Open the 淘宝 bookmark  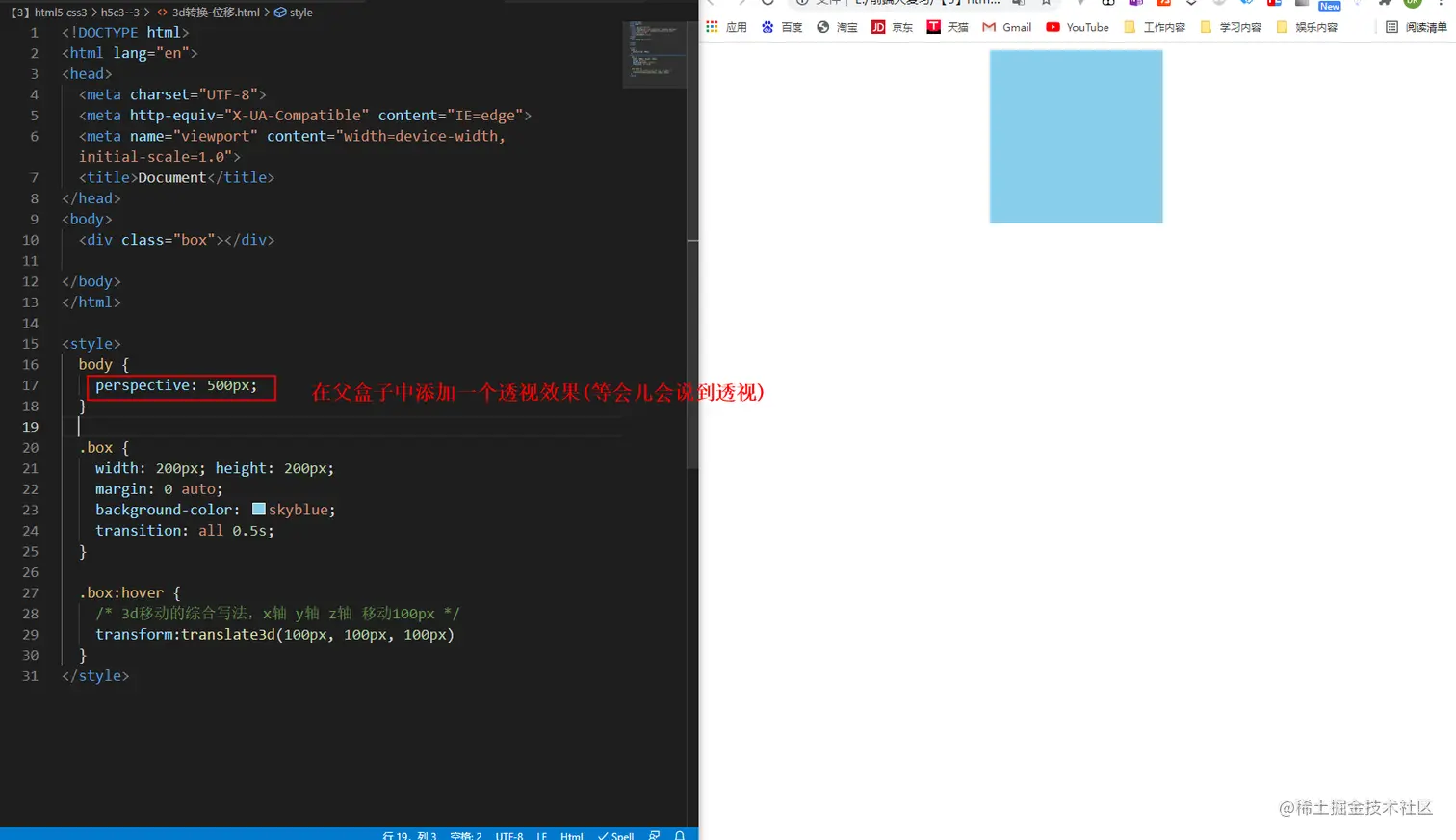[837, 27]
